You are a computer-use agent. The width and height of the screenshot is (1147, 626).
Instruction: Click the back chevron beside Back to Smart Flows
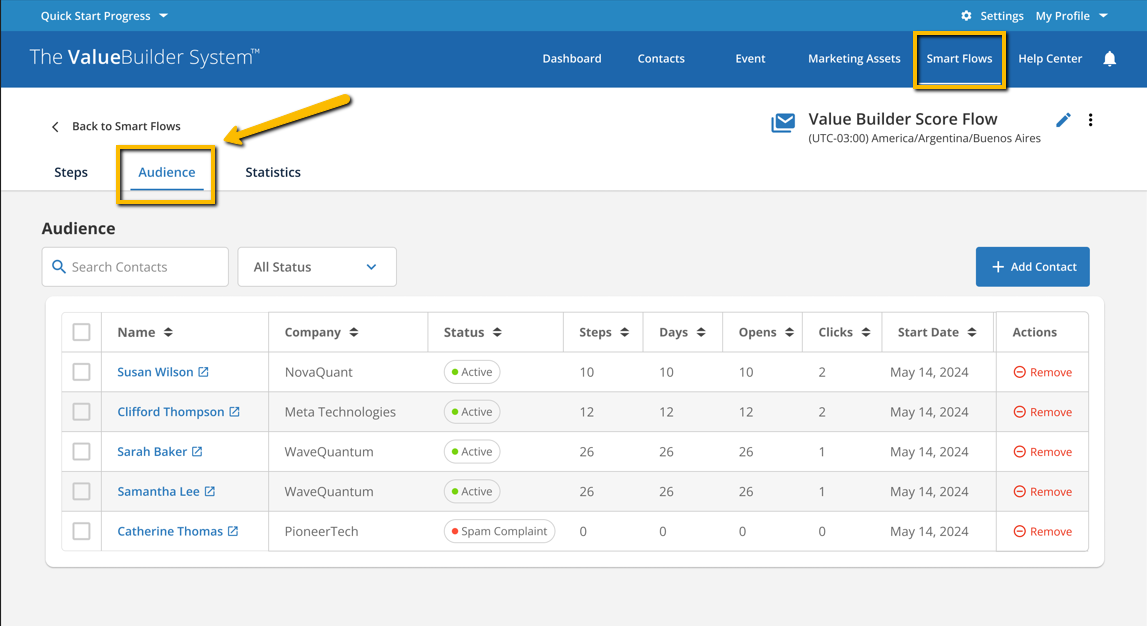click(55, 126)
